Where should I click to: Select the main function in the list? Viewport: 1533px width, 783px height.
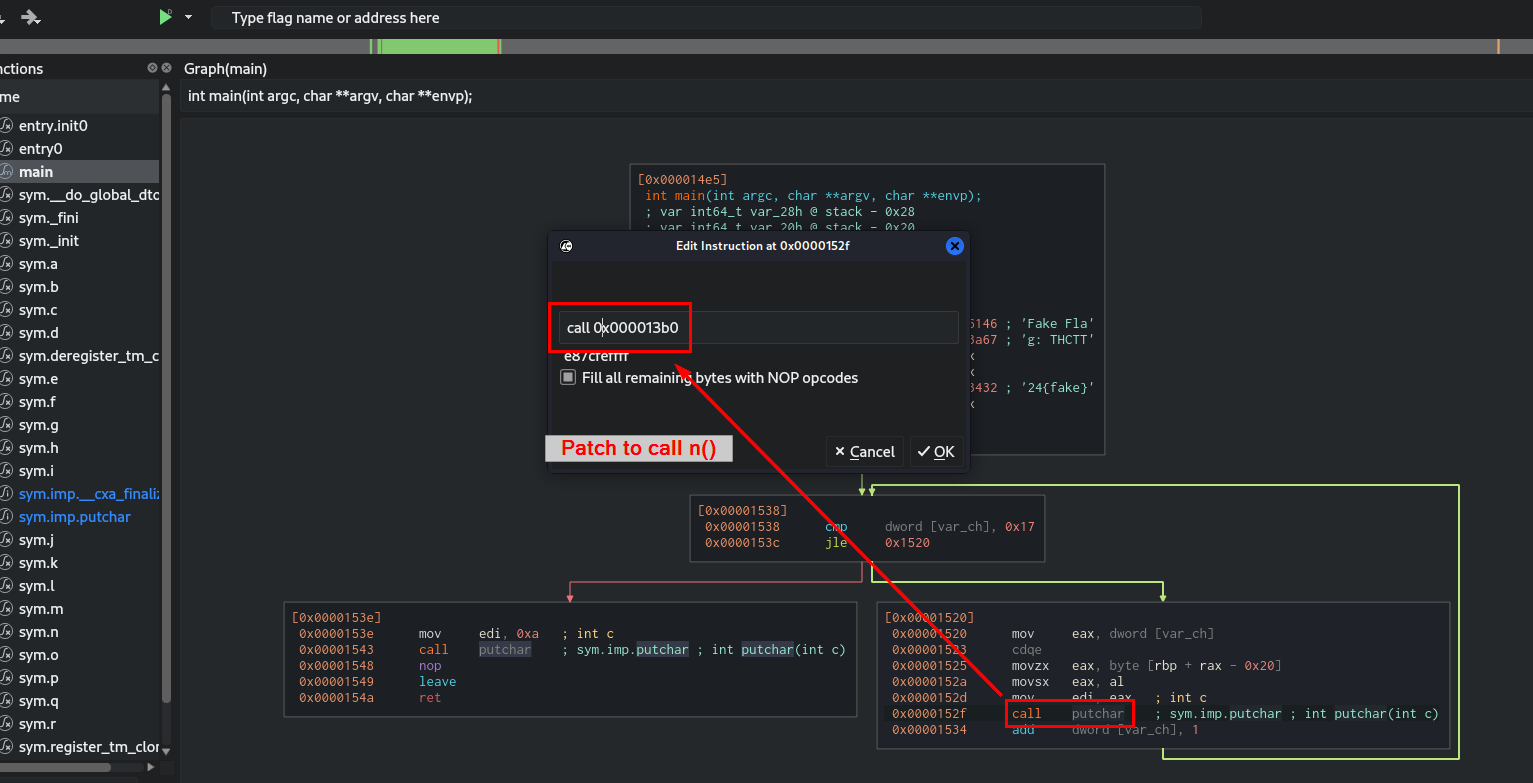(36, 172)
